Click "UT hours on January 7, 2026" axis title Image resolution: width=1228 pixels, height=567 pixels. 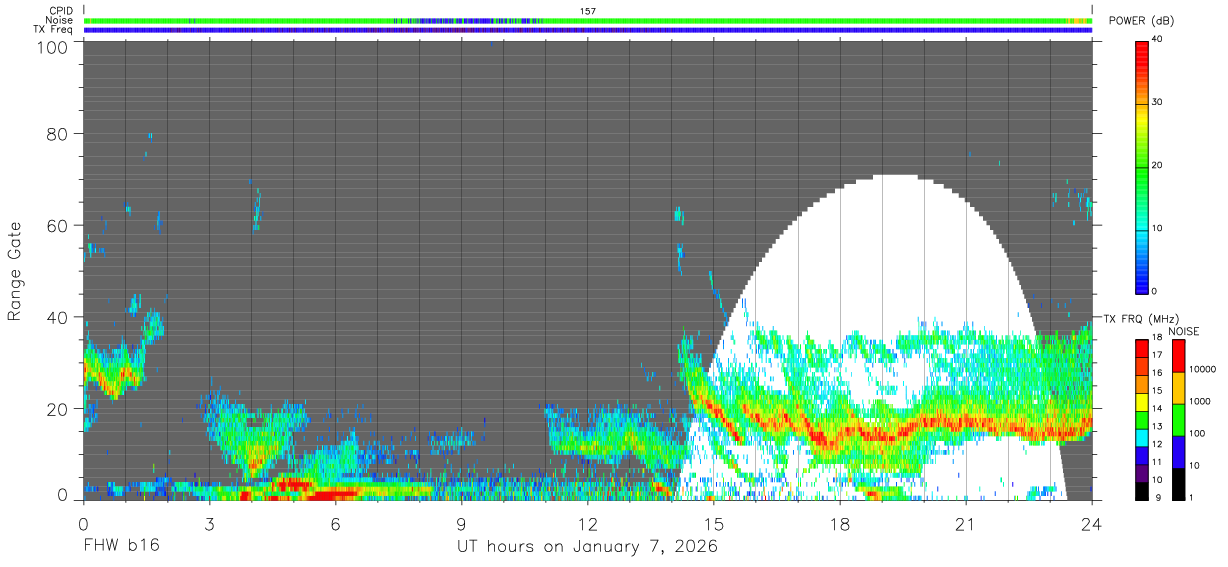pyautogui.click(x=587, y=547)
